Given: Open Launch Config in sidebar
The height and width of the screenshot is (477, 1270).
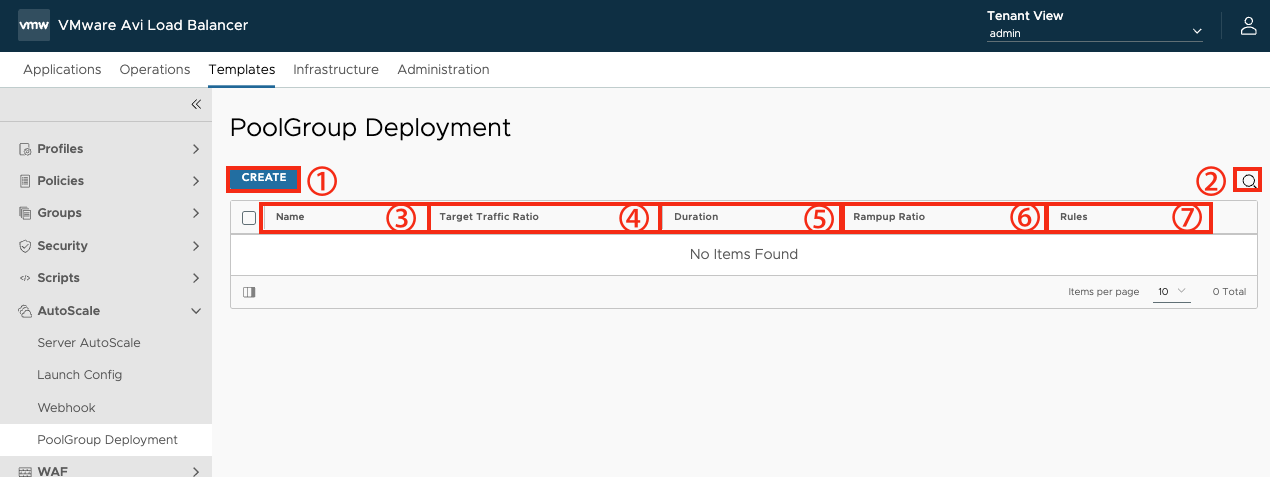Looking at the screenshot, I should 80,375.
